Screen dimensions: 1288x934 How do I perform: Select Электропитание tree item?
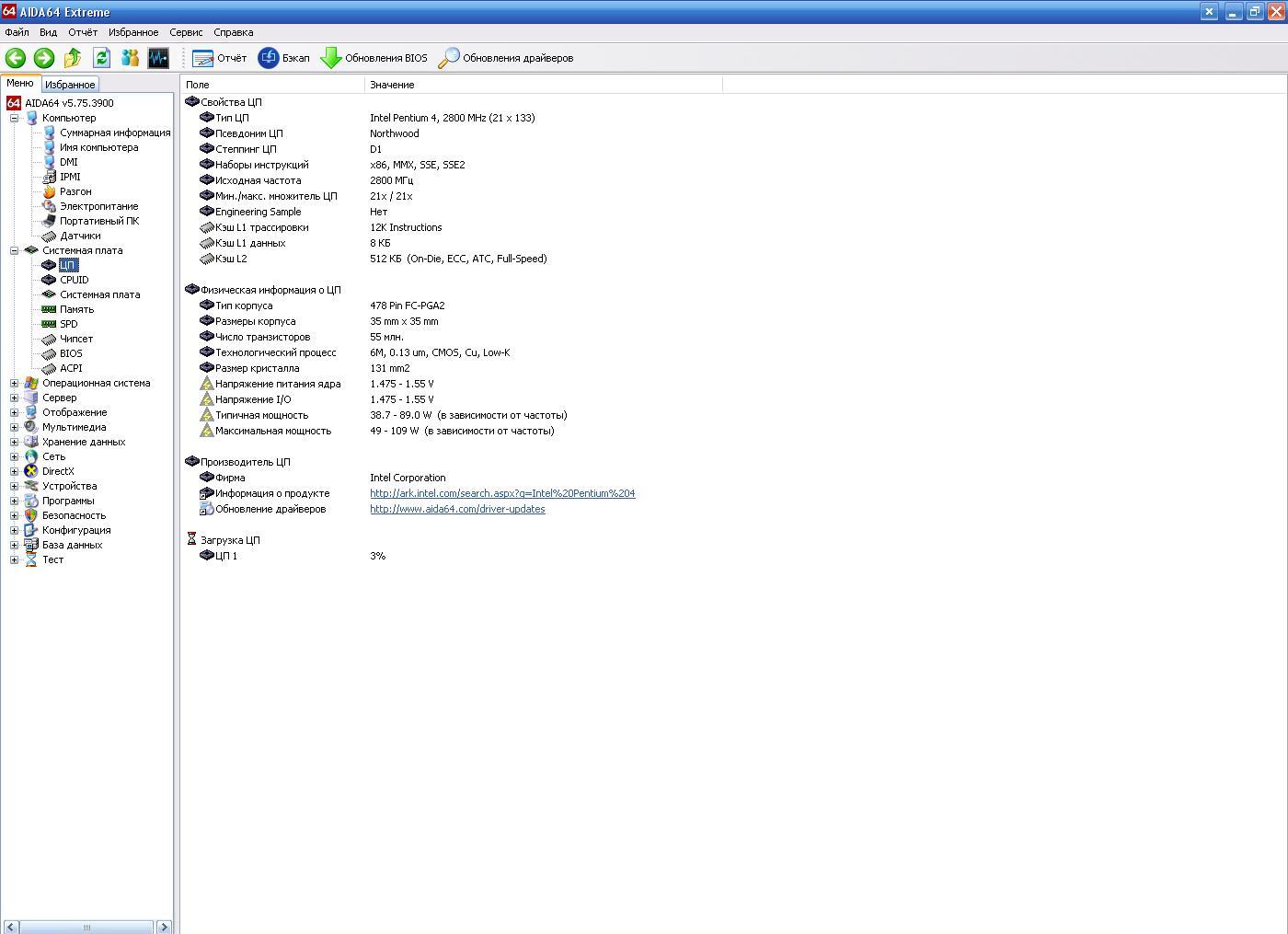[99, 206]
